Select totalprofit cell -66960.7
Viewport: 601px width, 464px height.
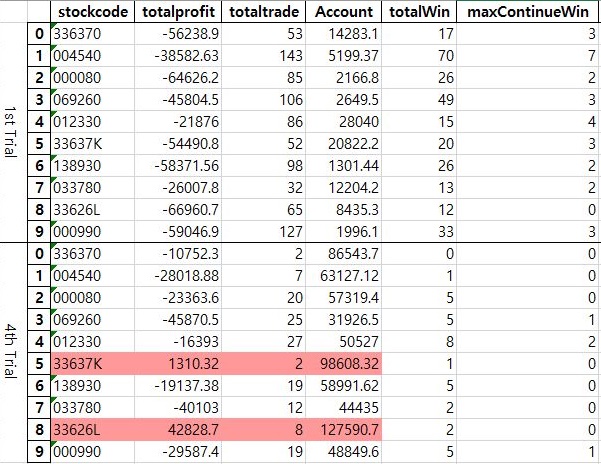pyautogui.click(x=178, y=210)
